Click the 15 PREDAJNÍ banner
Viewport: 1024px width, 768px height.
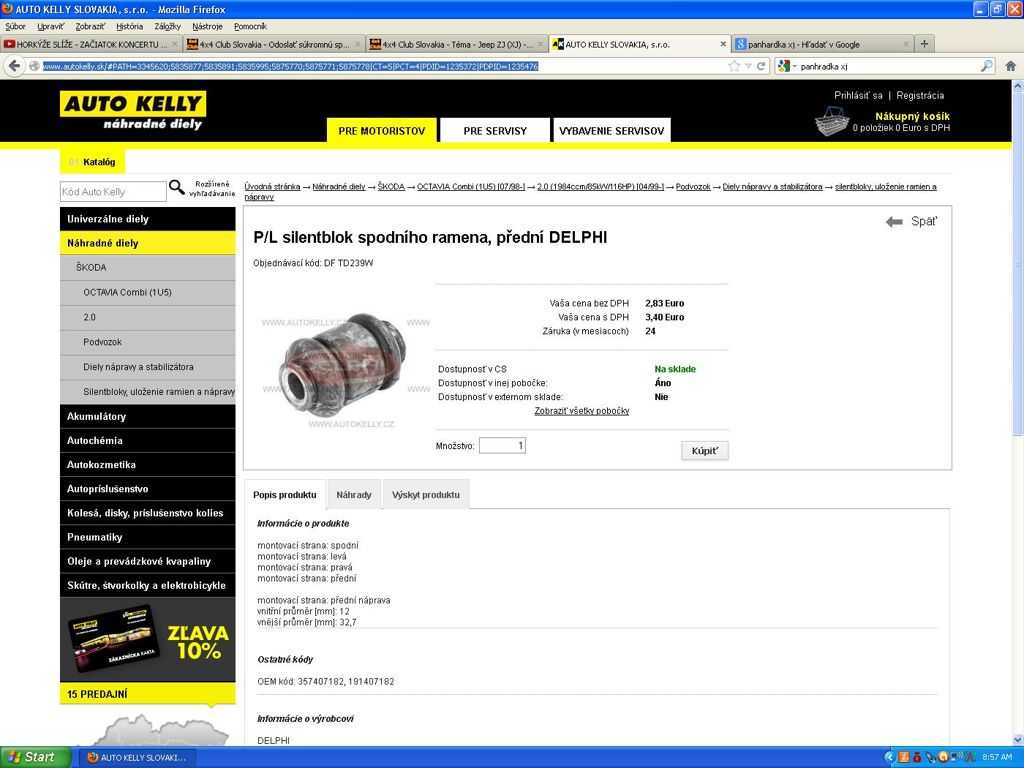pos(148,694)
